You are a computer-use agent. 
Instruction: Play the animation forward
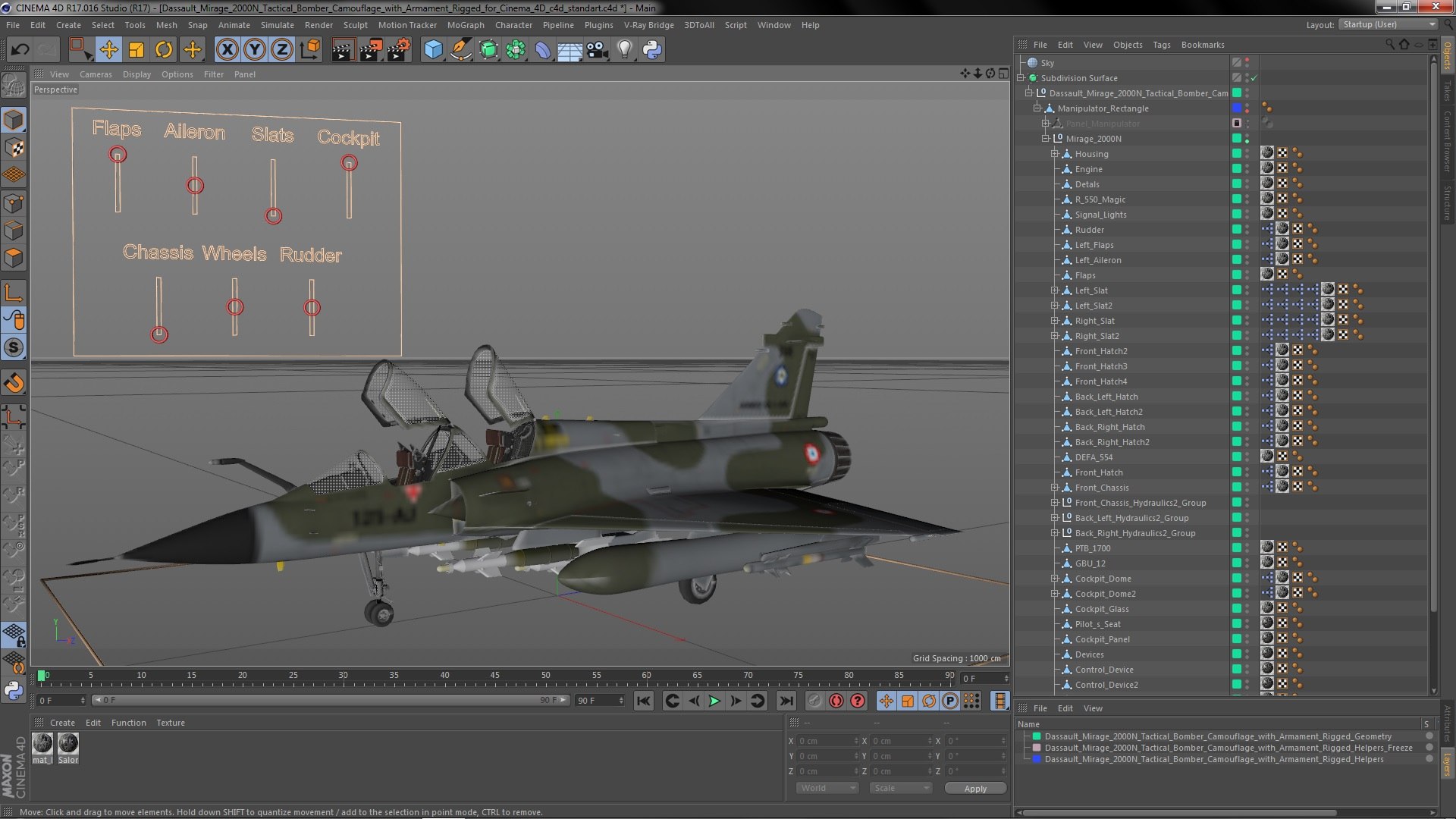coord(714,701)
